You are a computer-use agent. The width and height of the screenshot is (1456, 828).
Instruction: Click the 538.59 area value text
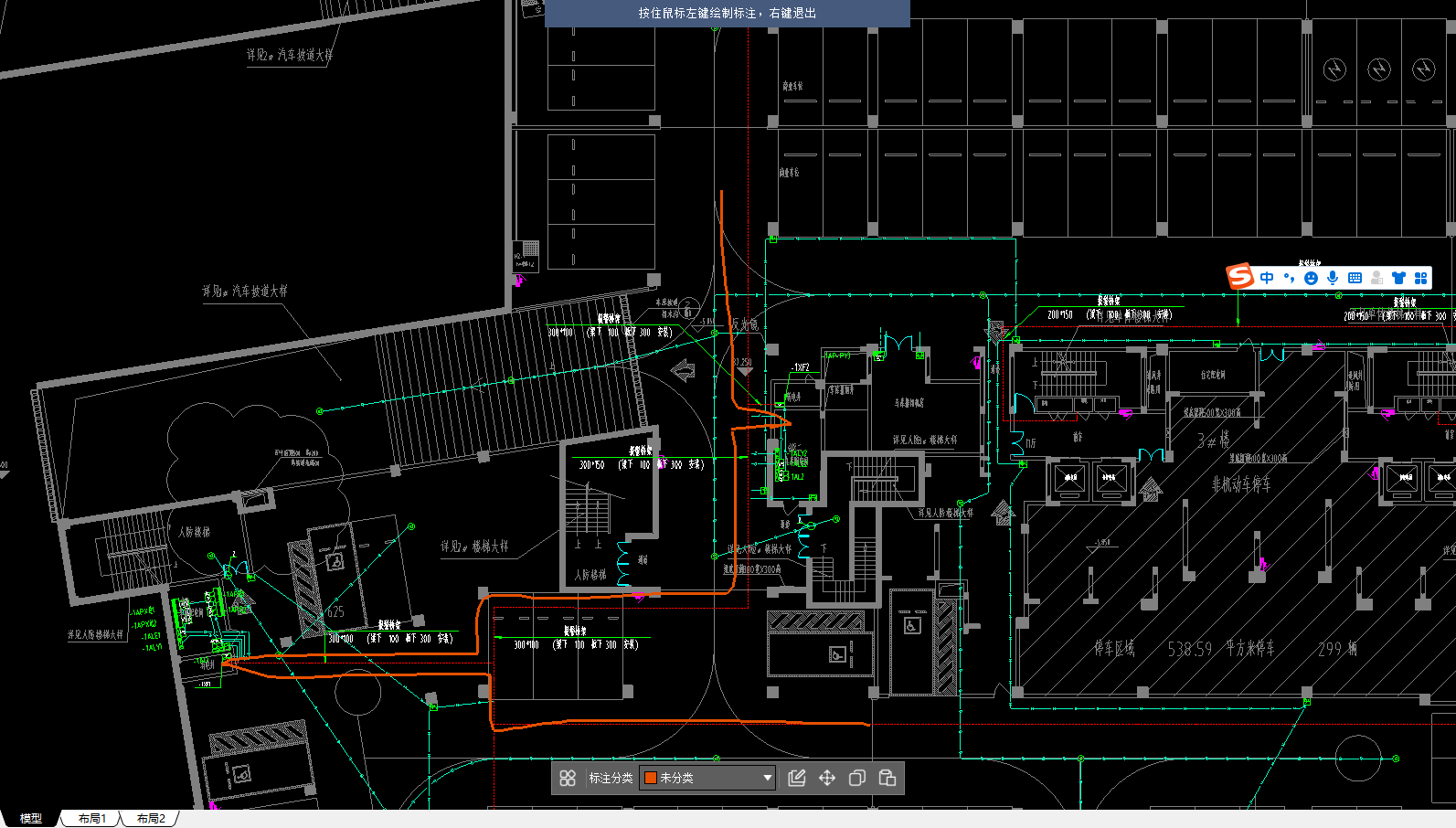pos(1190,649)
